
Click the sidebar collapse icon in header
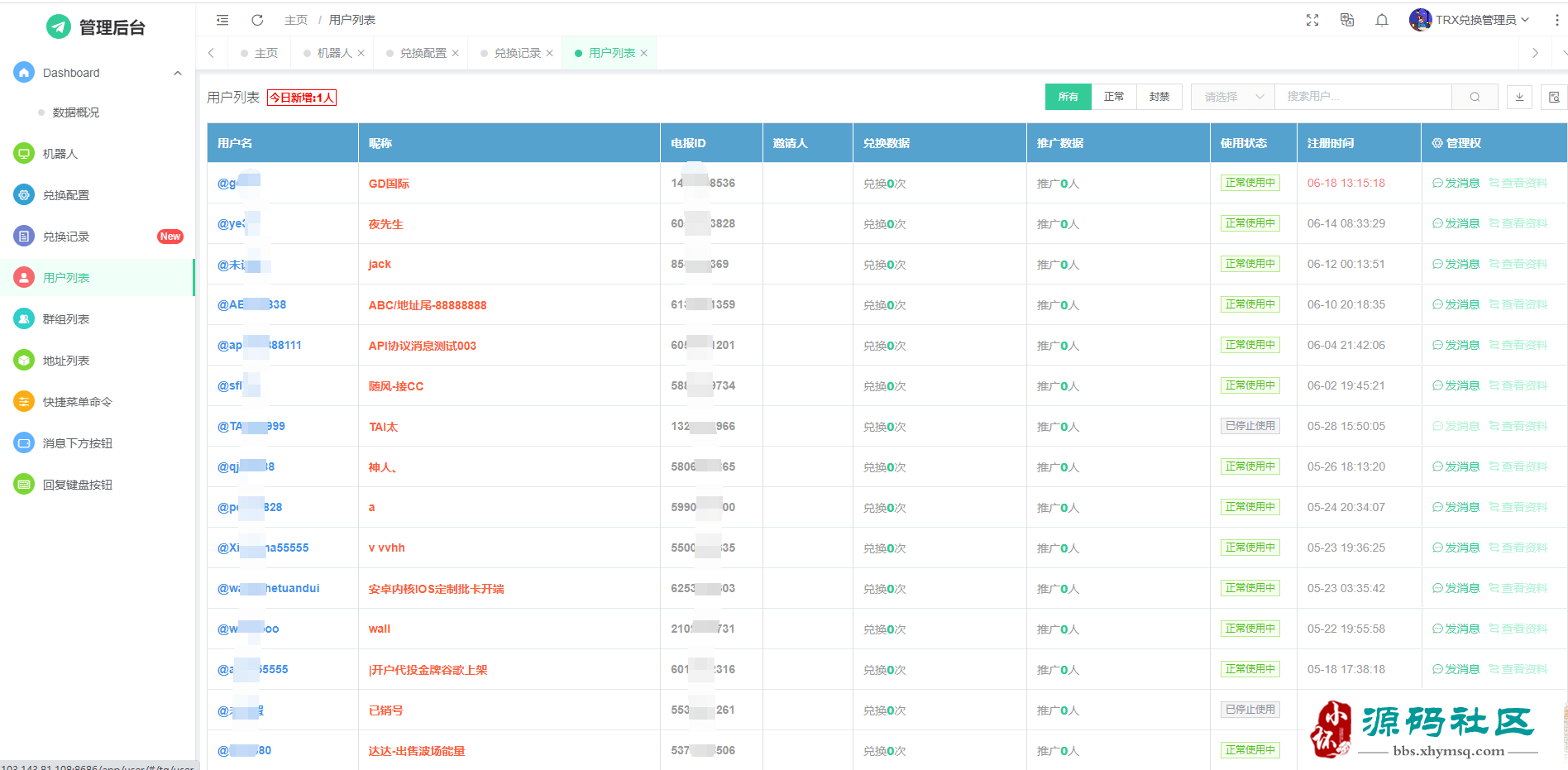(222, 20)
